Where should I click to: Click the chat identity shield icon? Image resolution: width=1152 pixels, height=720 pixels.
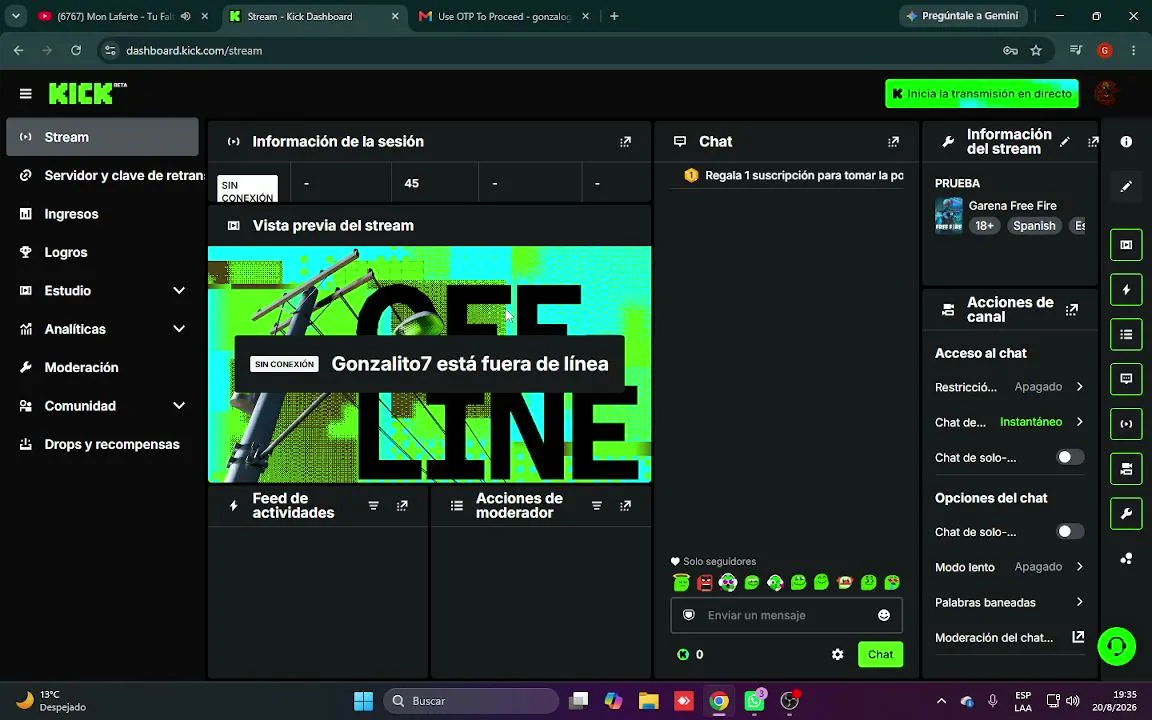pyautogui.click(x=688, y=615)
